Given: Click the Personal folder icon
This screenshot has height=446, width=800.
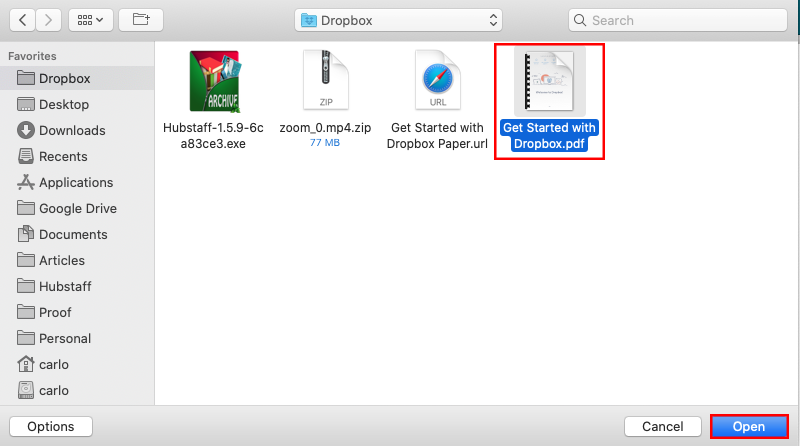Looking at the screenshot, I should coord(26,338).
